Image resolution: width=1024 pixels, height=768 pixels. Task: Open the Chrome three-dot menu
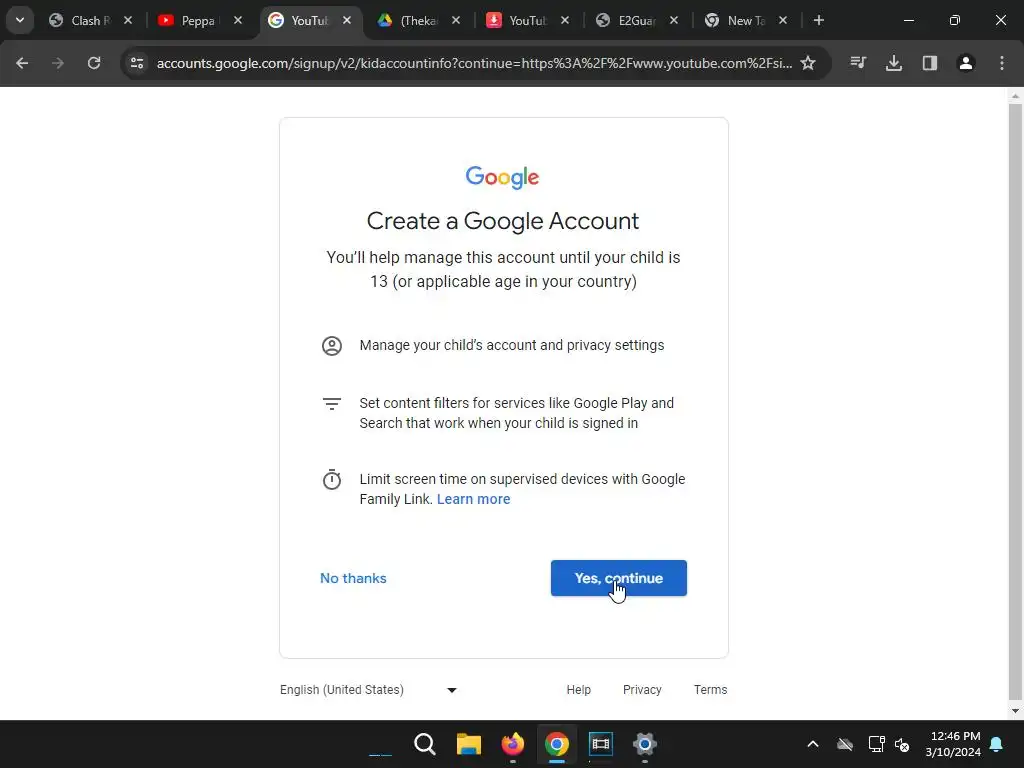(x=1002, y=63)
